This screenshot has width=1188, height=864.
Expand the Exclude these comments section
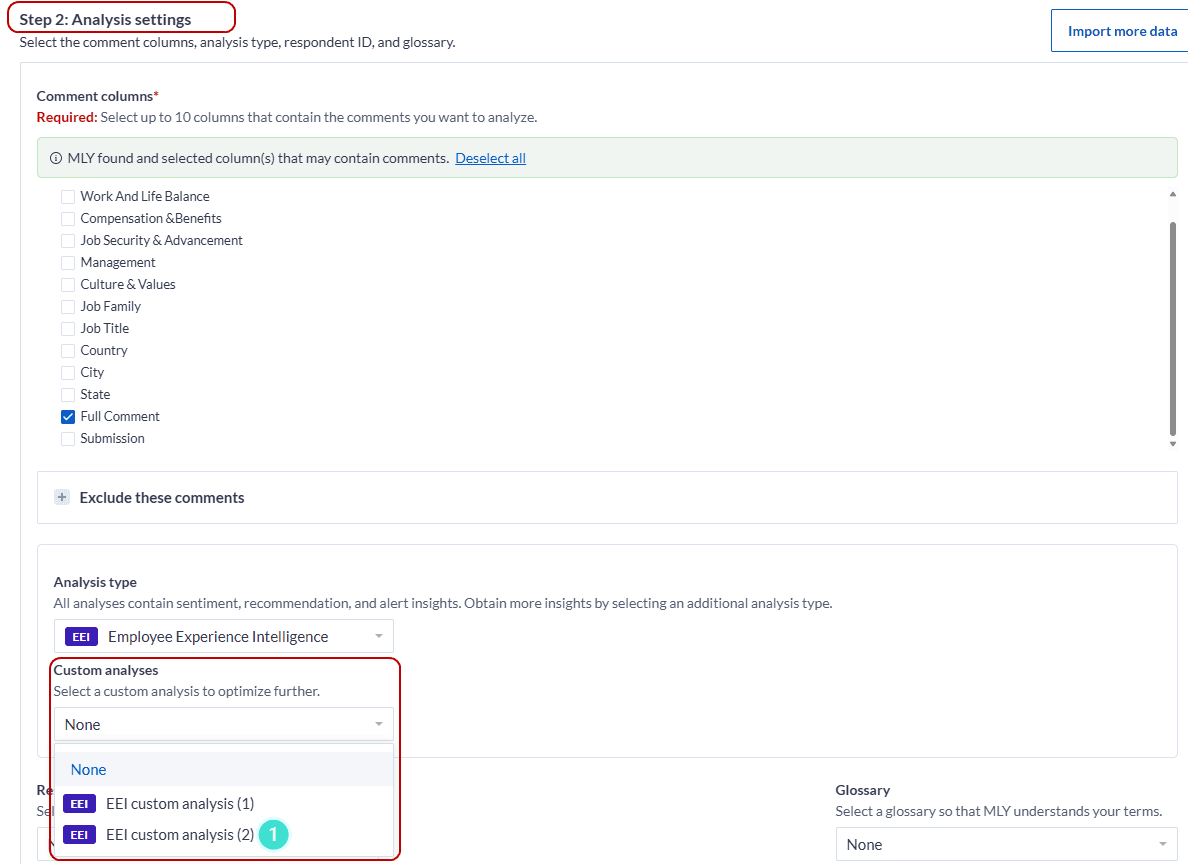(62, 497)
